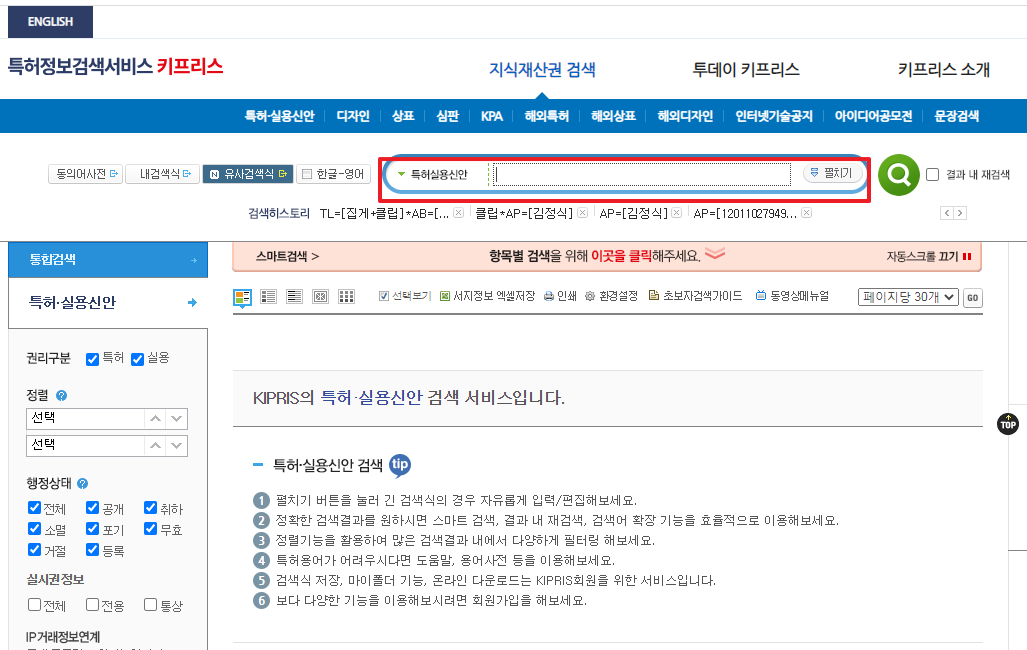Remove the AP=[김정식] history entry
The width and height of the screenshot is (1027, 650).
(677, 213)
